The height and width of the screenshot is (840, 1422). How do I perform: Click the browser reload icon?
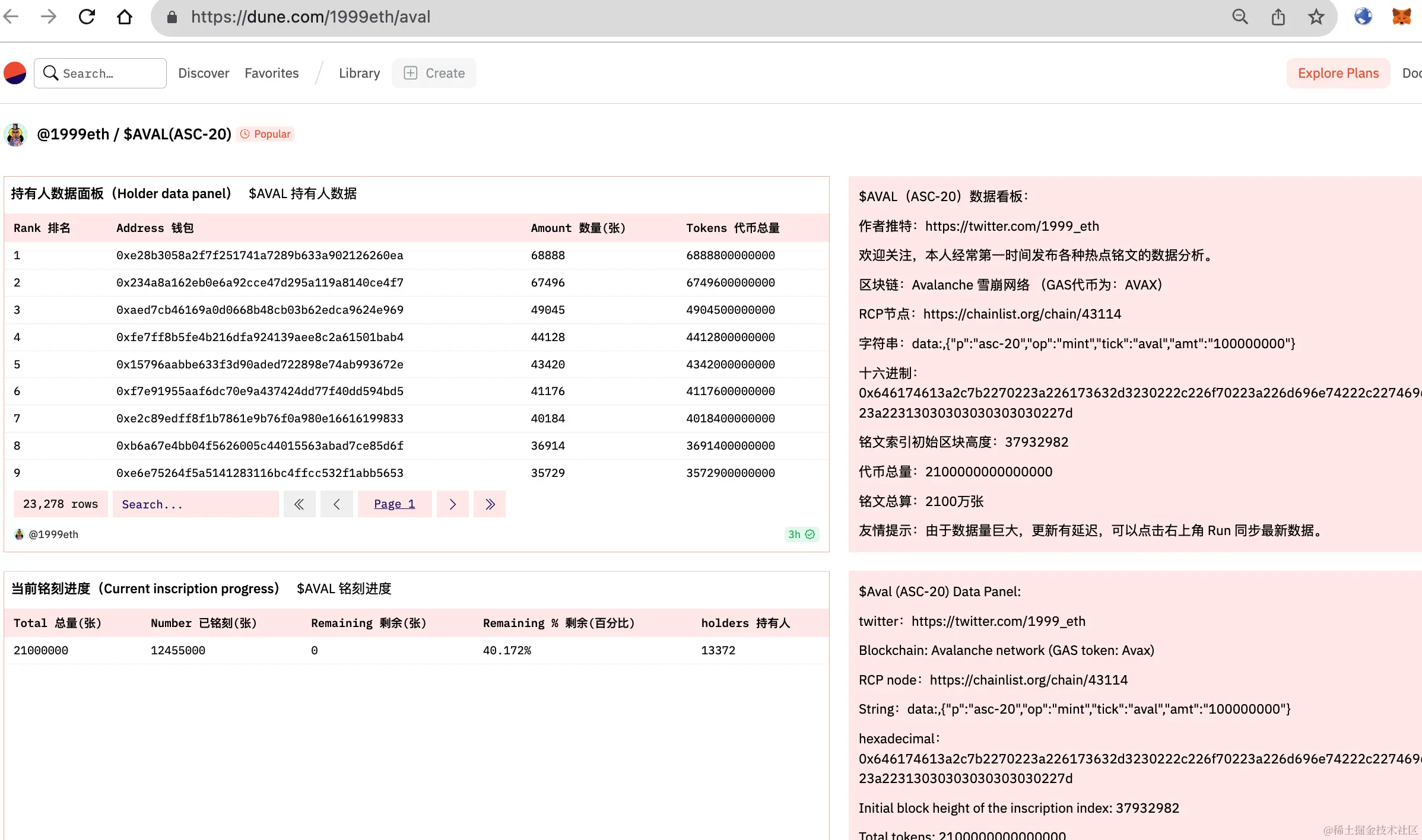(x=87, y=17)
